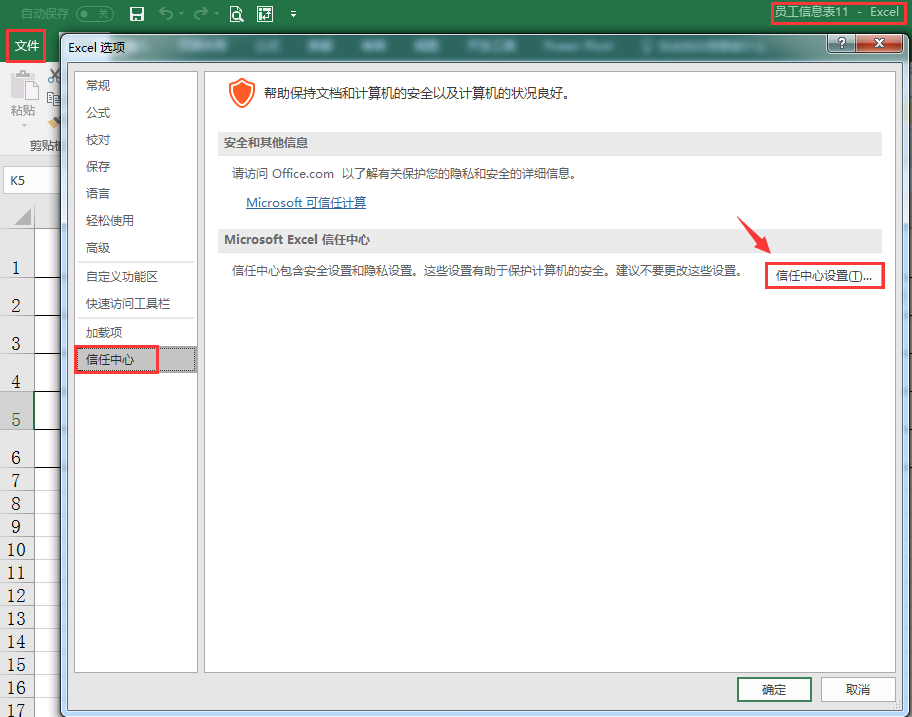
Task: Toggle the AutoSave switch
Action: 95,14
